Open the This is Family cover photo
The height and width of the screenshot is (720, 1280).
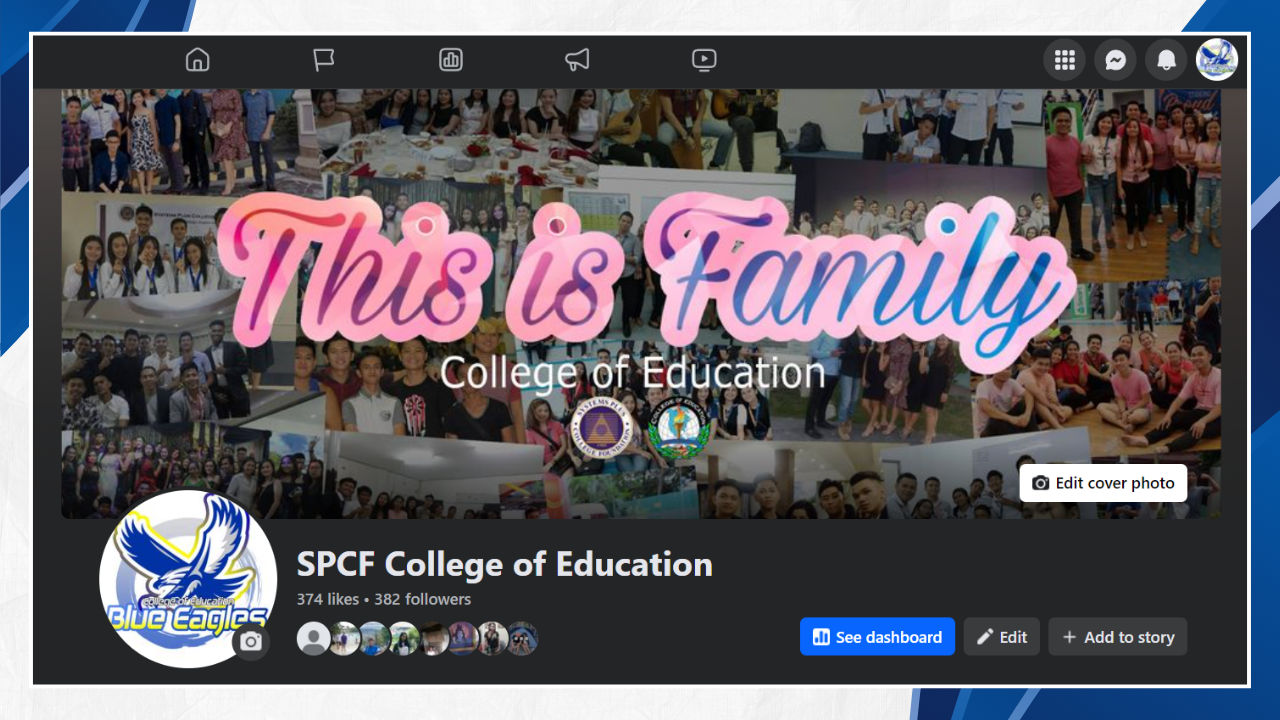tap(641, 304)
